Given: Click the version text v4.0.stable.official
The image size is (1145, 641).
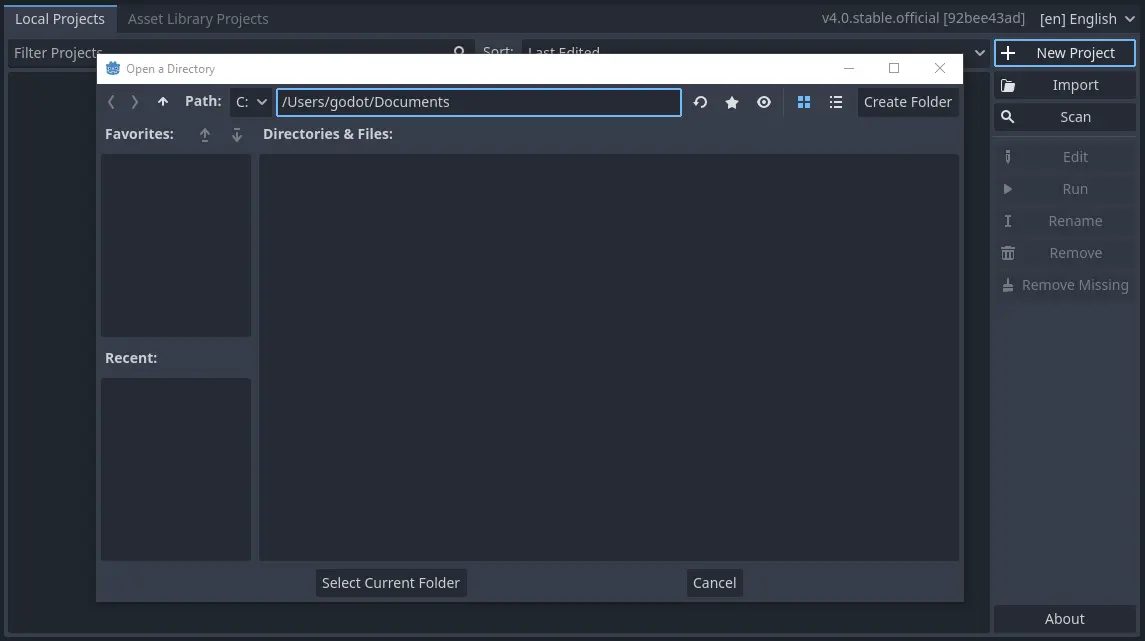Looking at the screenshot, I should (x=923, y=19).
